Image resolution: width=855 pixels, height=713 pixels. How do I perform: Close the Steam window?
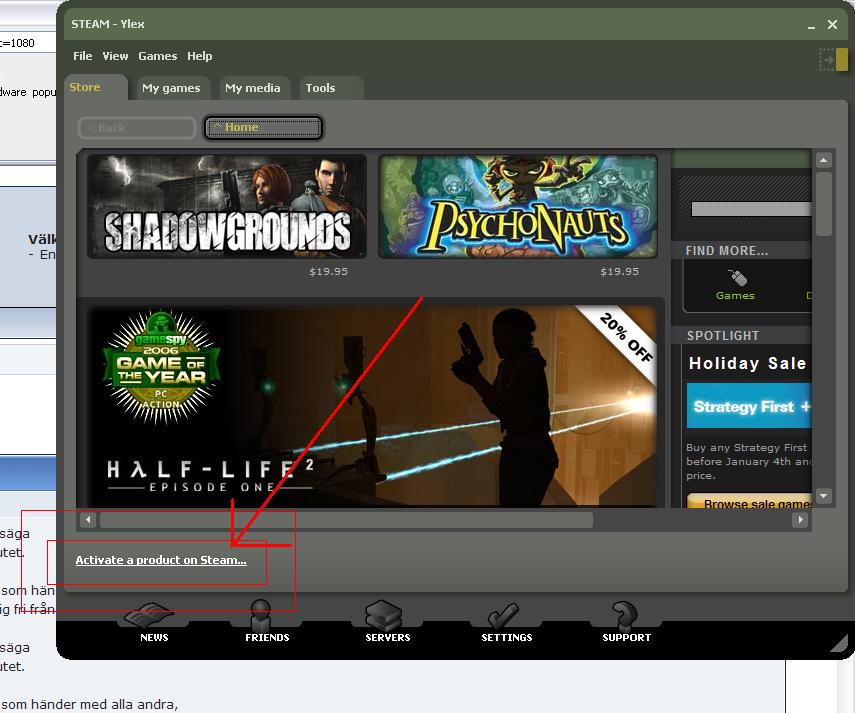tap(832, 25)
